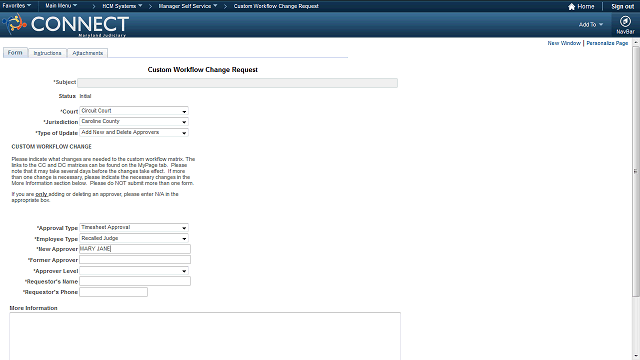The height and width of the screenshot is (360, 640).
Task: Click the scrollbar up arrow
Action: click(x=636, y=42)
